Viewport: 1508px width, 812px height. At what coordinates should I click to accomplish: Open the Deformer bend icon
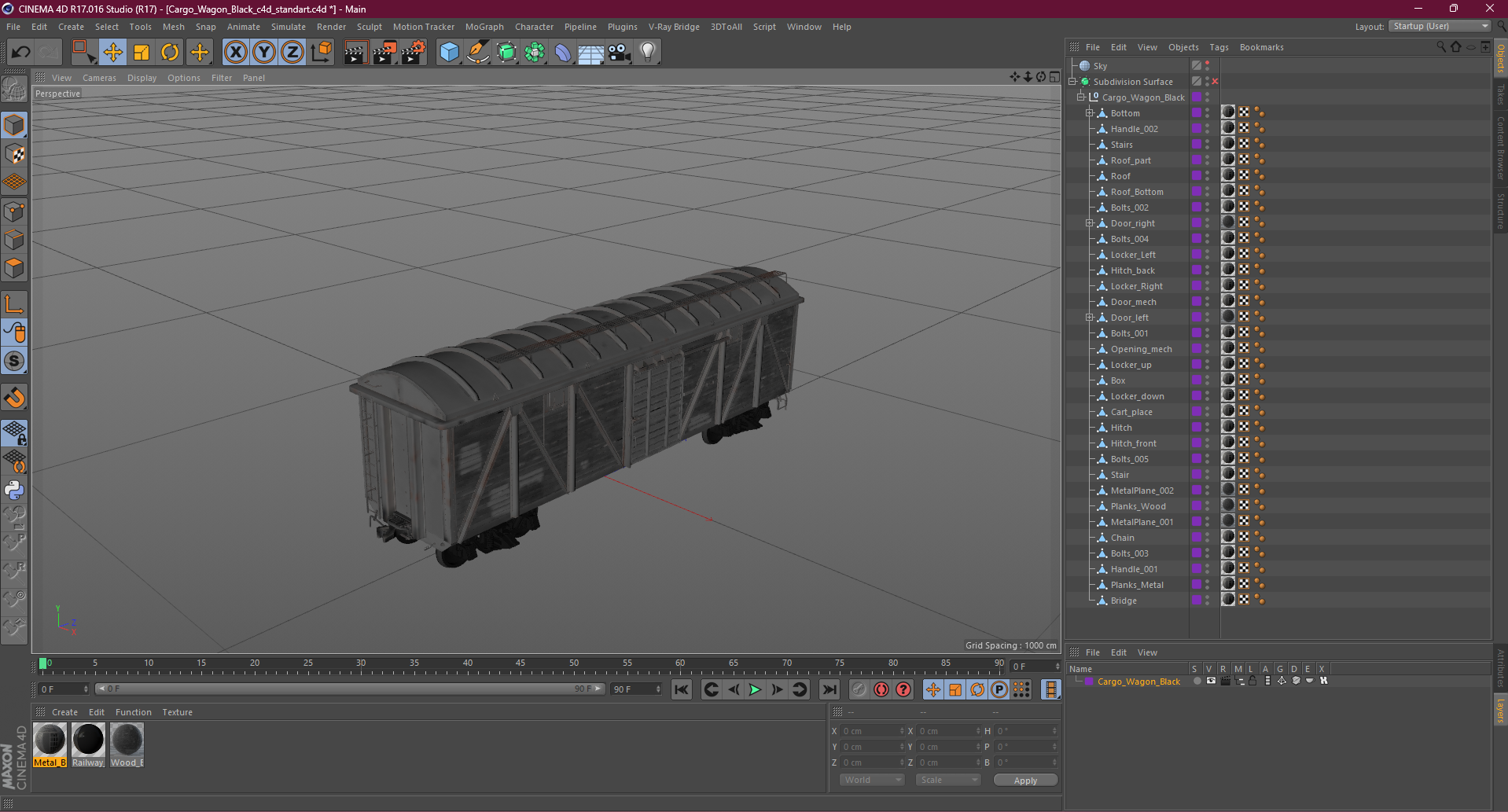[x=563, y=53]
